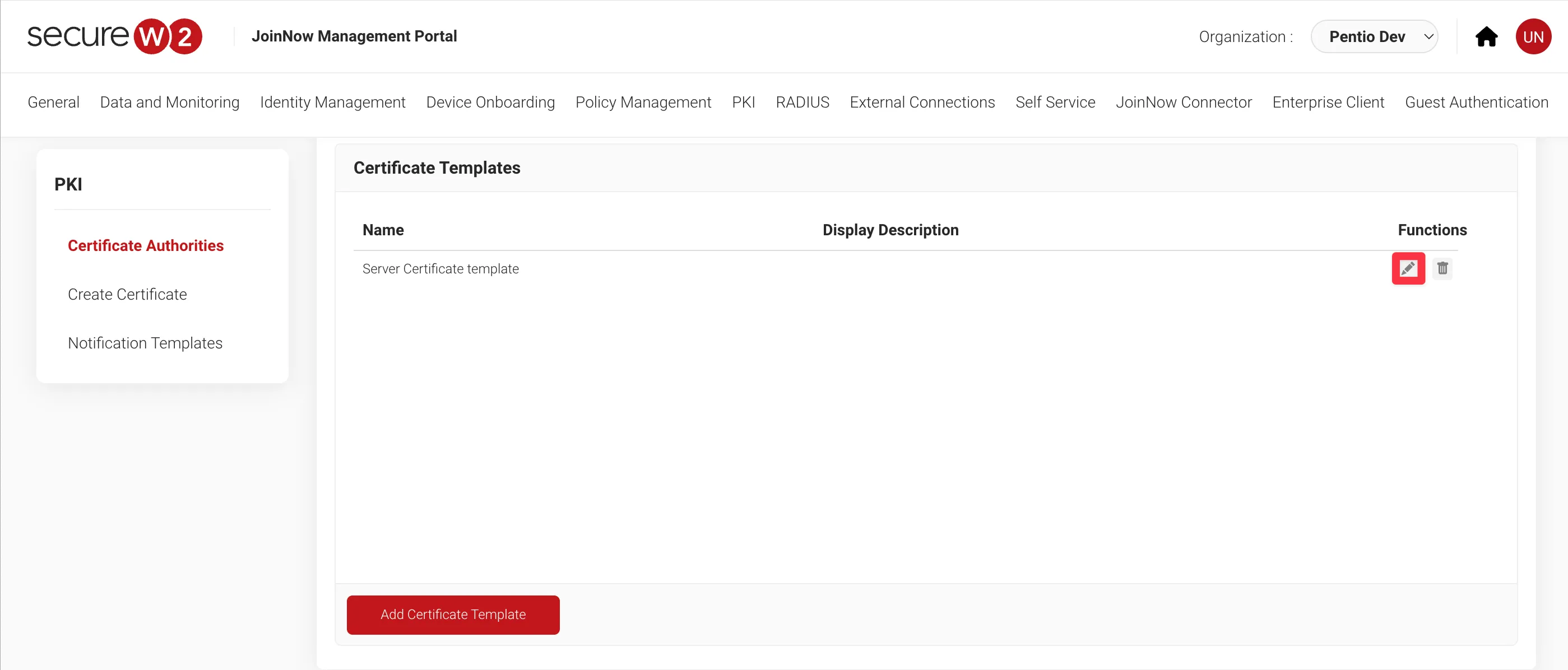
Task: Click the SecureW2 logo
Action: pyautogui.click(x=114, y=36)
